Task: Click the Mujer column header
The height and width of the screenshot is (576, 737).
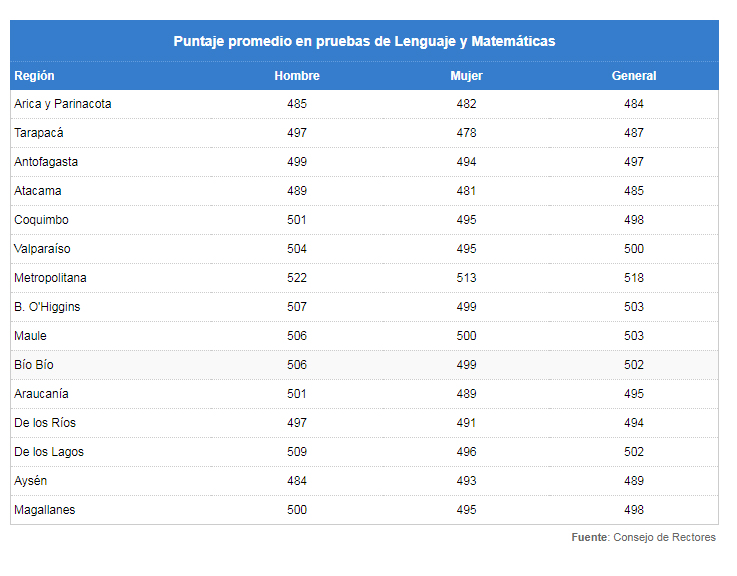Action: (466, 76)
